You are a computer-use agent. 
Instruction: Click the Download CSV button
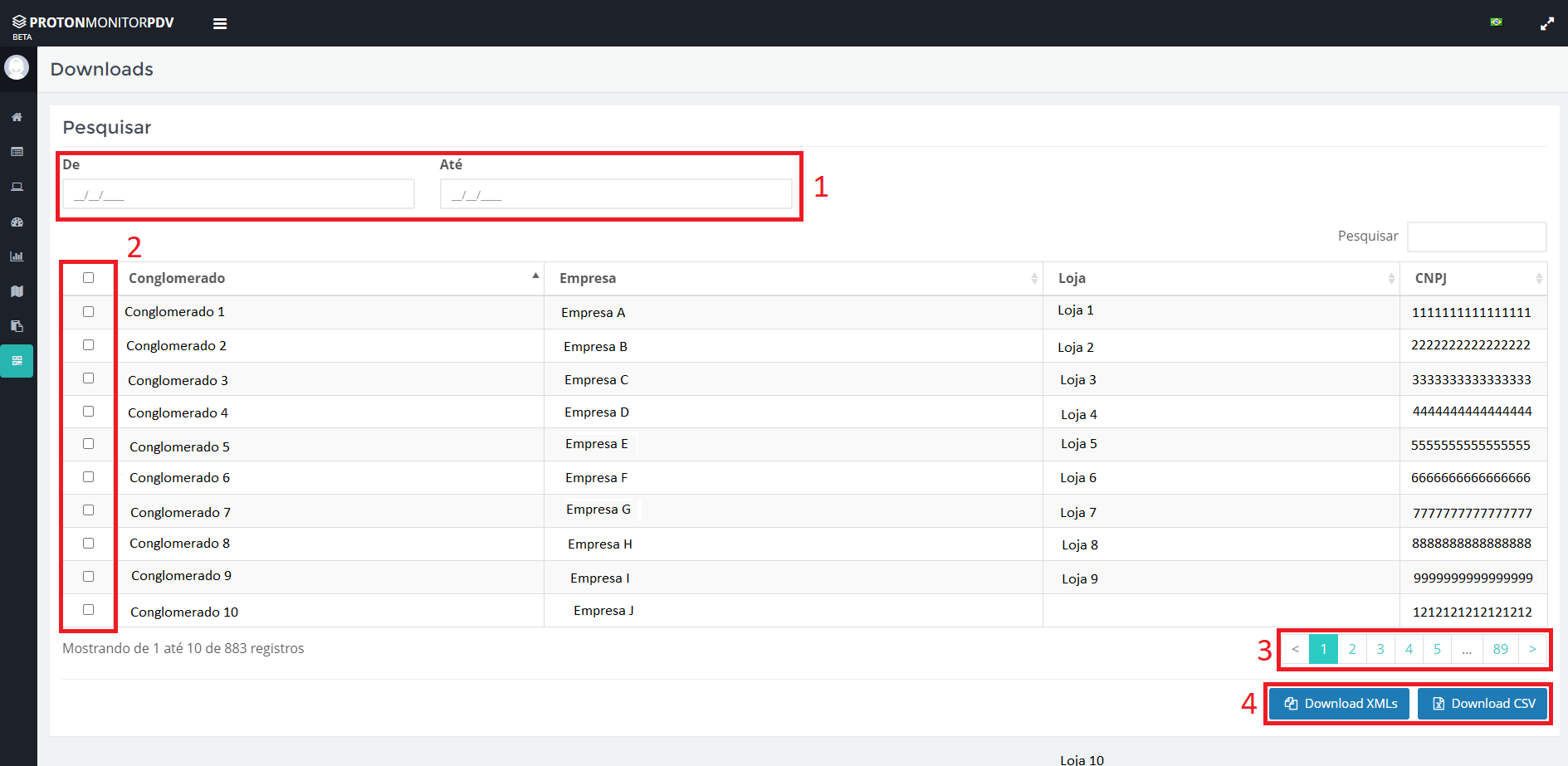click(x=1483, y=704)
